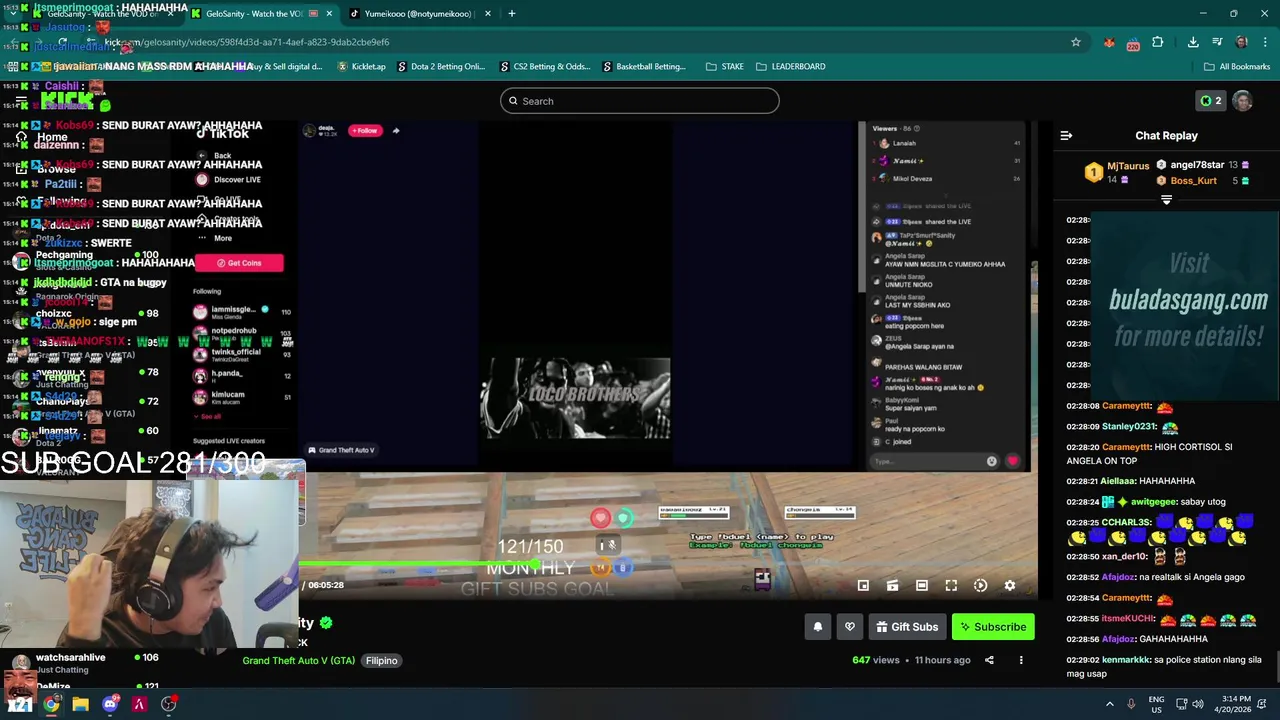
Task: Click the Gift Subs button
Action: pyautogui.click(x=907, y=627)
